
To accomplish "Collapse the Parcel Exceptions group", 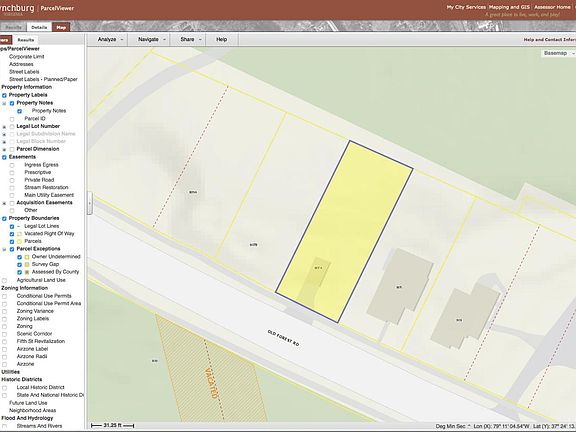I will pyautogui.click(x=4, y=249).
